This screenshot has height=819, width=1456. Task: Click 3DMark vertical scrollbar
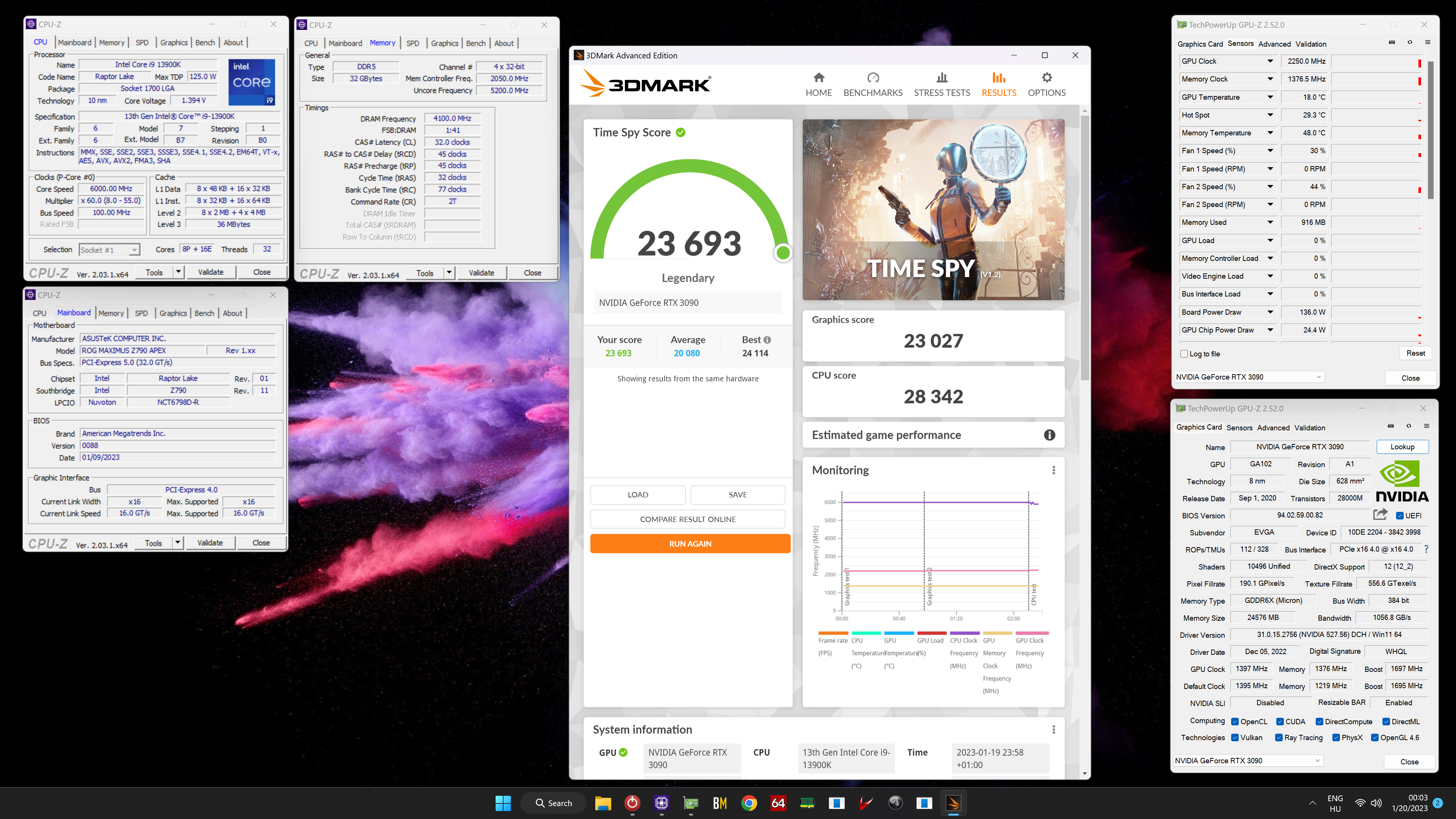pos(1084,248)
